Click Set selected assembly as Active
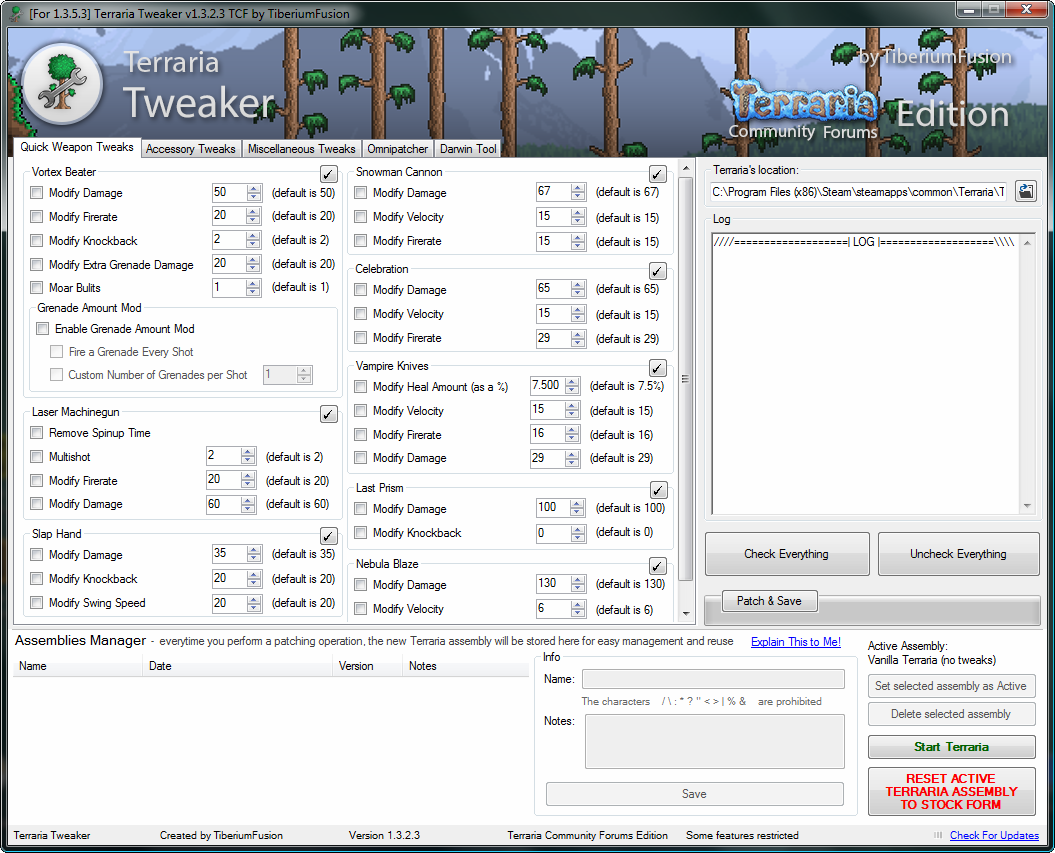The height and width of the screenshot is (853, 1055). pyautogui.click(x=951, y=686)
